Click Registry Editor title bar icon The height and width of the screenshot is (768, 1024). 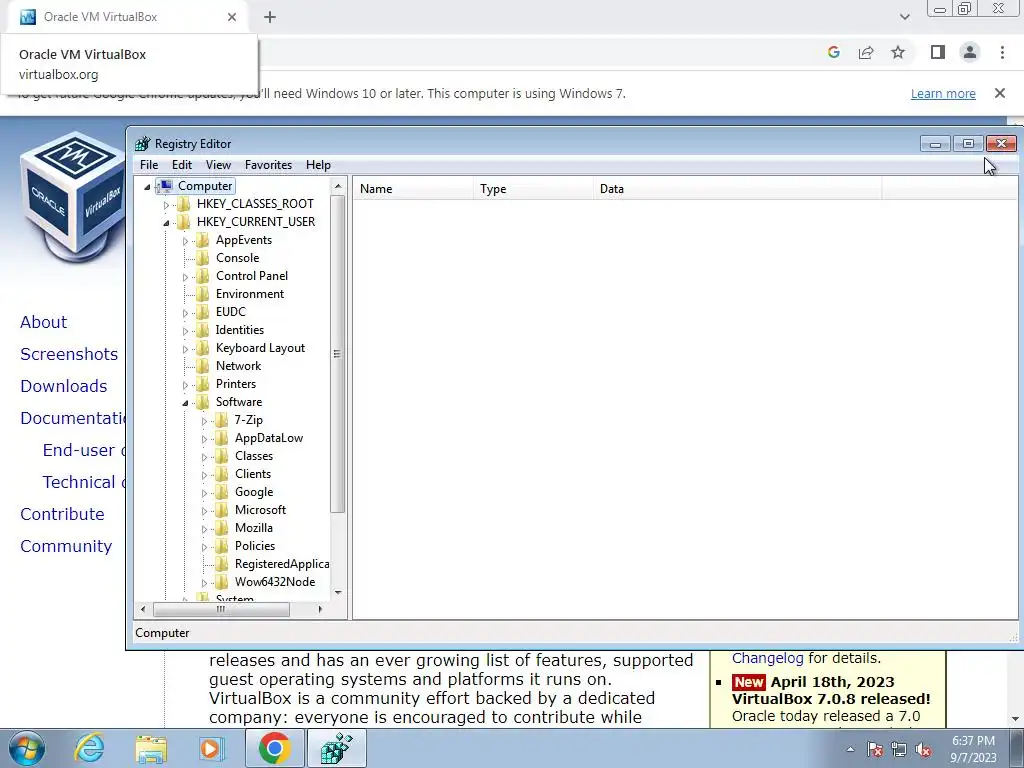(142, 144)
